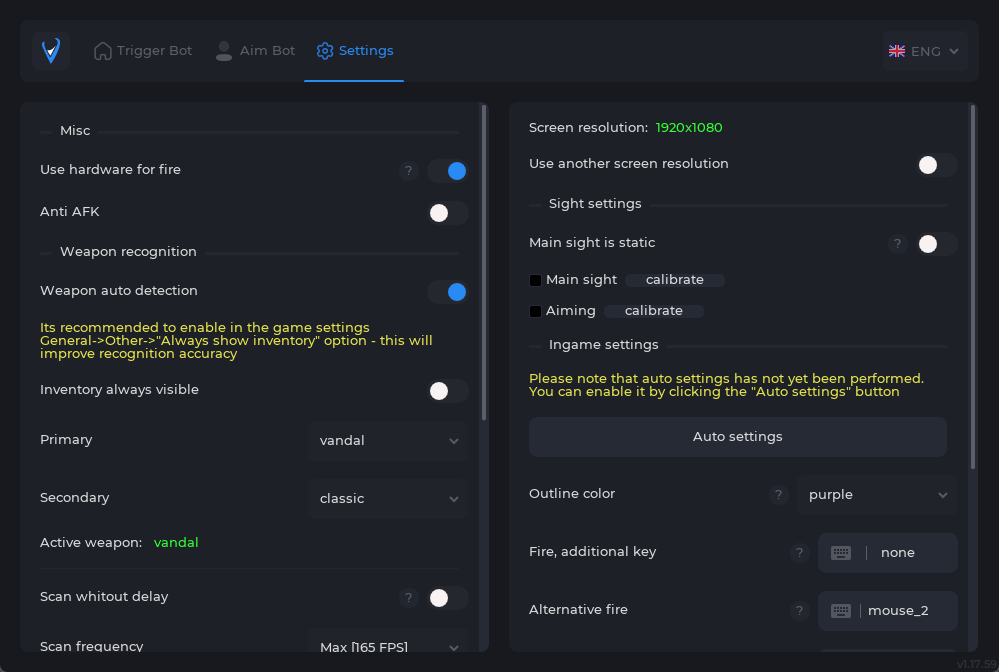Switch to the Trigger Bot tab
The width and height of the screenshot is (999, 672).
(x=143, y=51)
